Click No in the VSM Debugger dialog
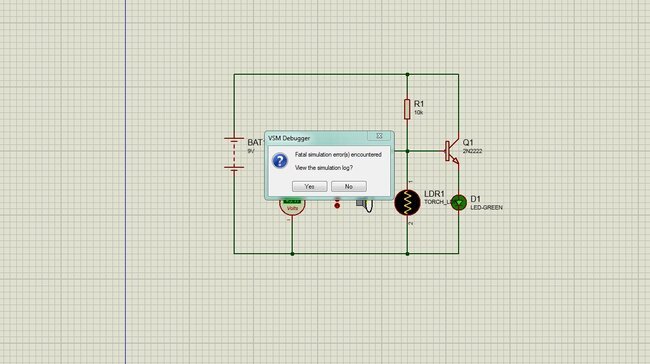This screenshot has height=364, width=650. [x=349, y=187]
